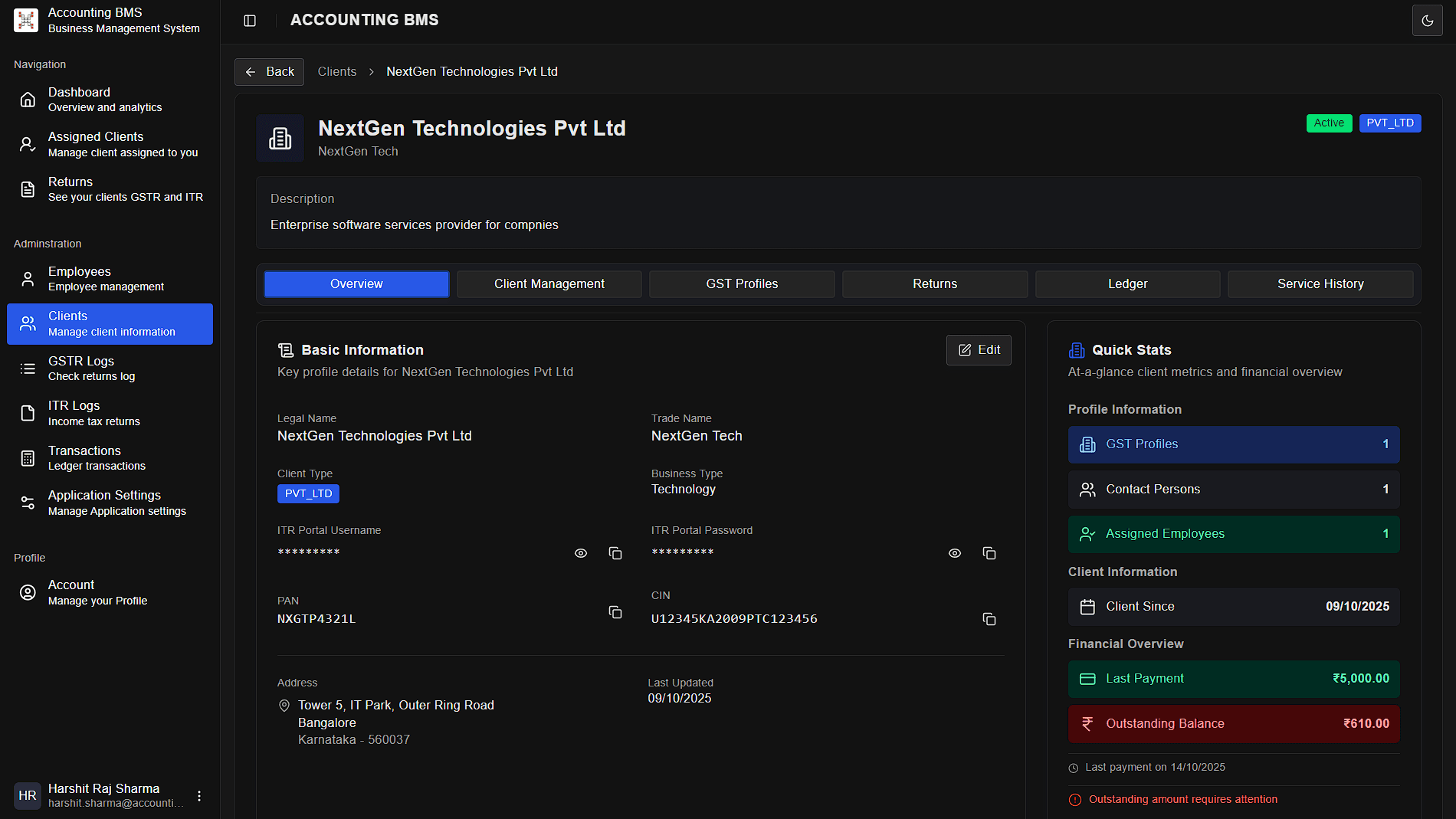Click the Clients breadcrumb link
The width and height of the screenshot is (1456, 819).
(337, 72)
